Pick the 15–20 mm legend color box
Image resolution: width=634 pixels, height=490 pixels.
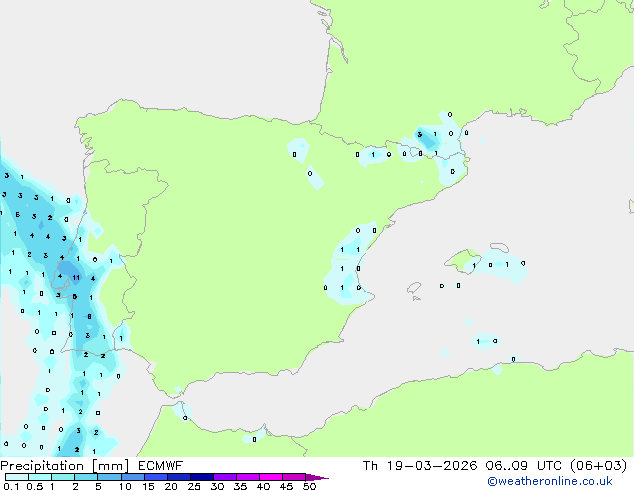(156, 477)
